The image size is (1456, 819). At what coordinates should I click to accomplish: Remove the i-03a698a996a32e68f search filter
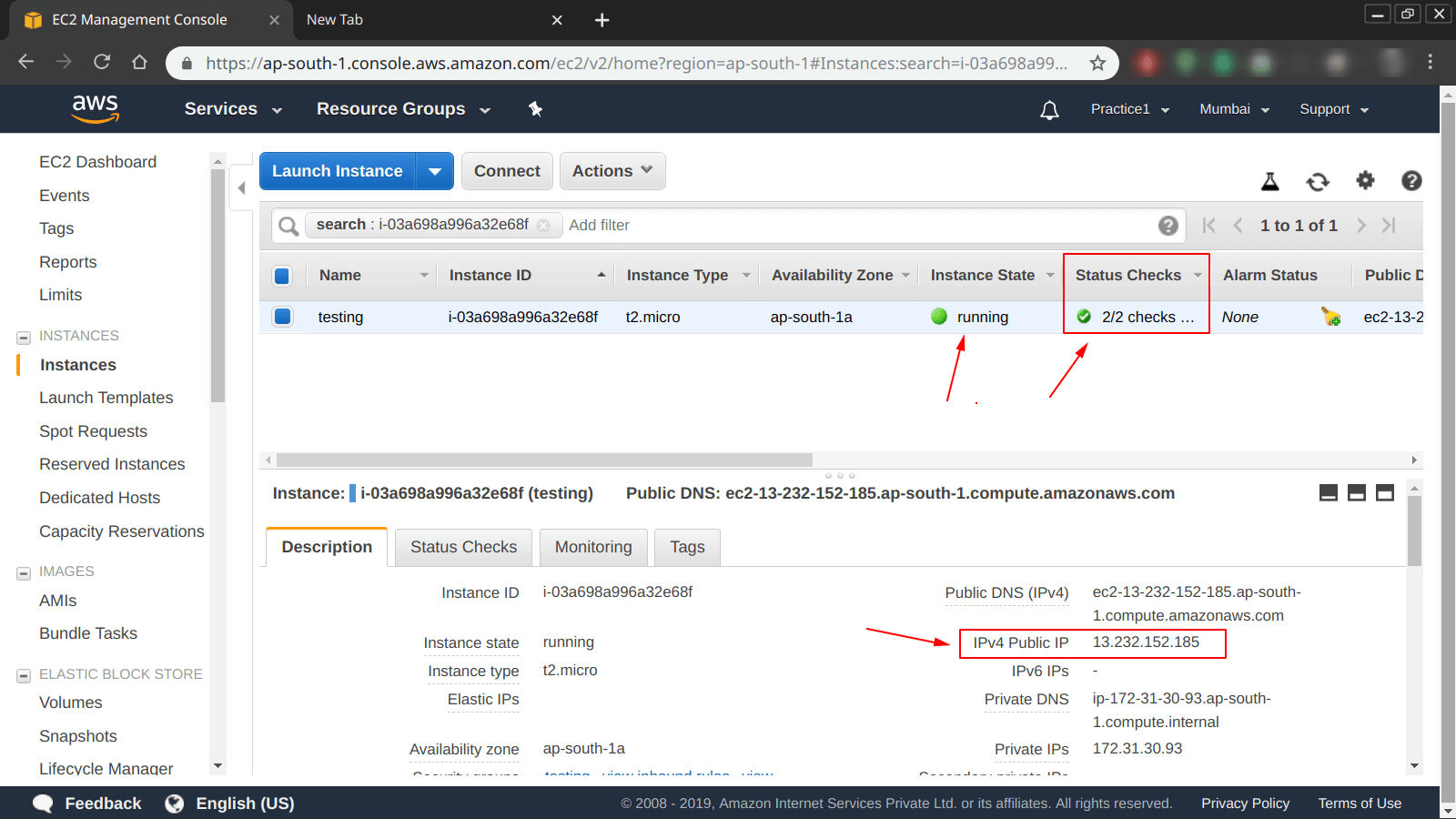pyautogui.click(x=543, y=226)
